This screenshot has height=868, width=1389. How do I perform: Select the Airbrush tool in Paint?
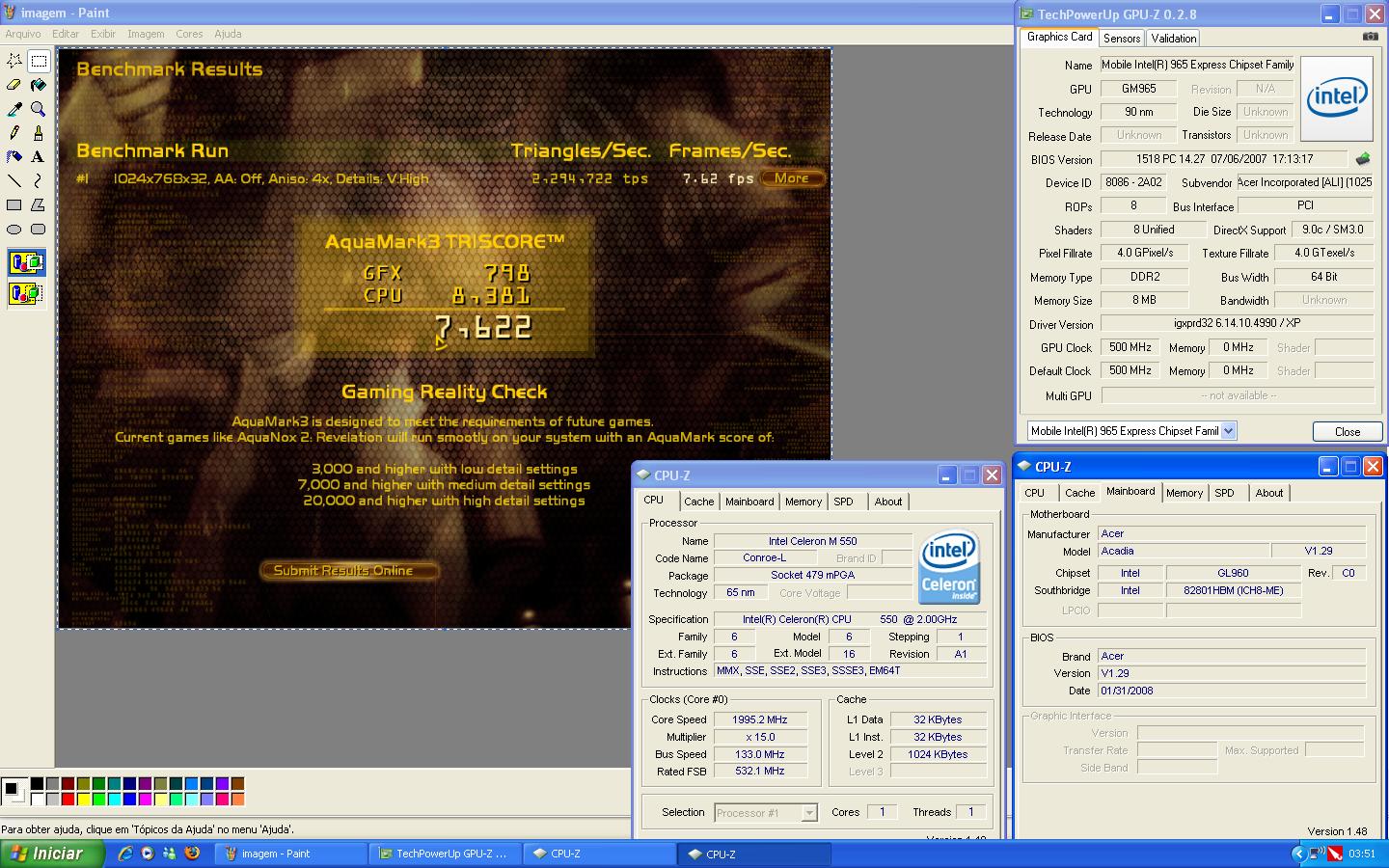coord(14,156)
